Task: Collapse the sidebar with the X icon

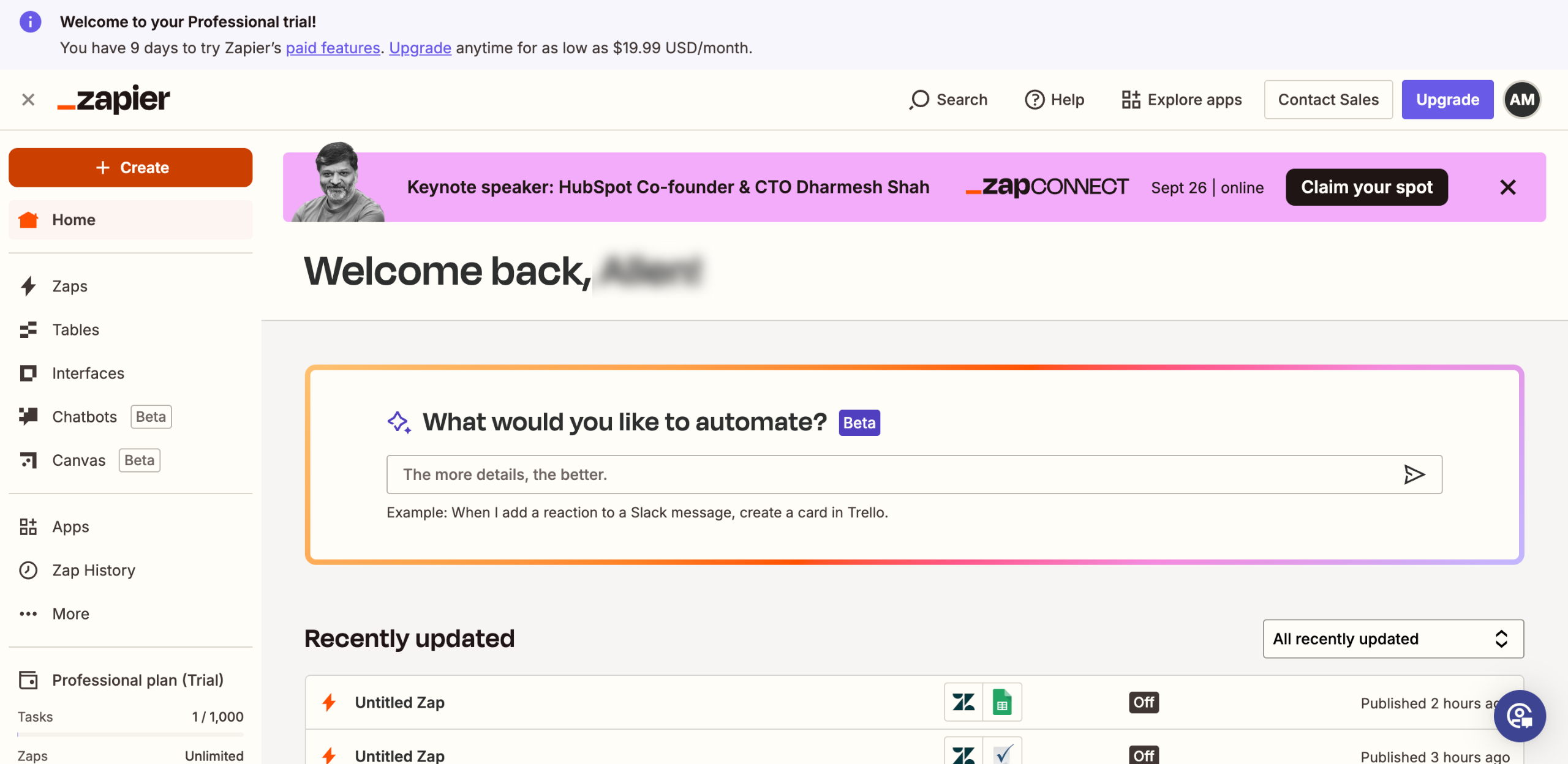Action: [28, 100]
